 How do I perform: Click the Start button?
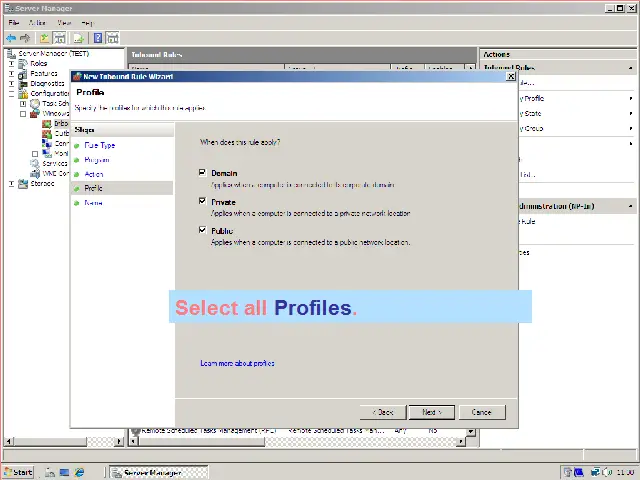18,472
